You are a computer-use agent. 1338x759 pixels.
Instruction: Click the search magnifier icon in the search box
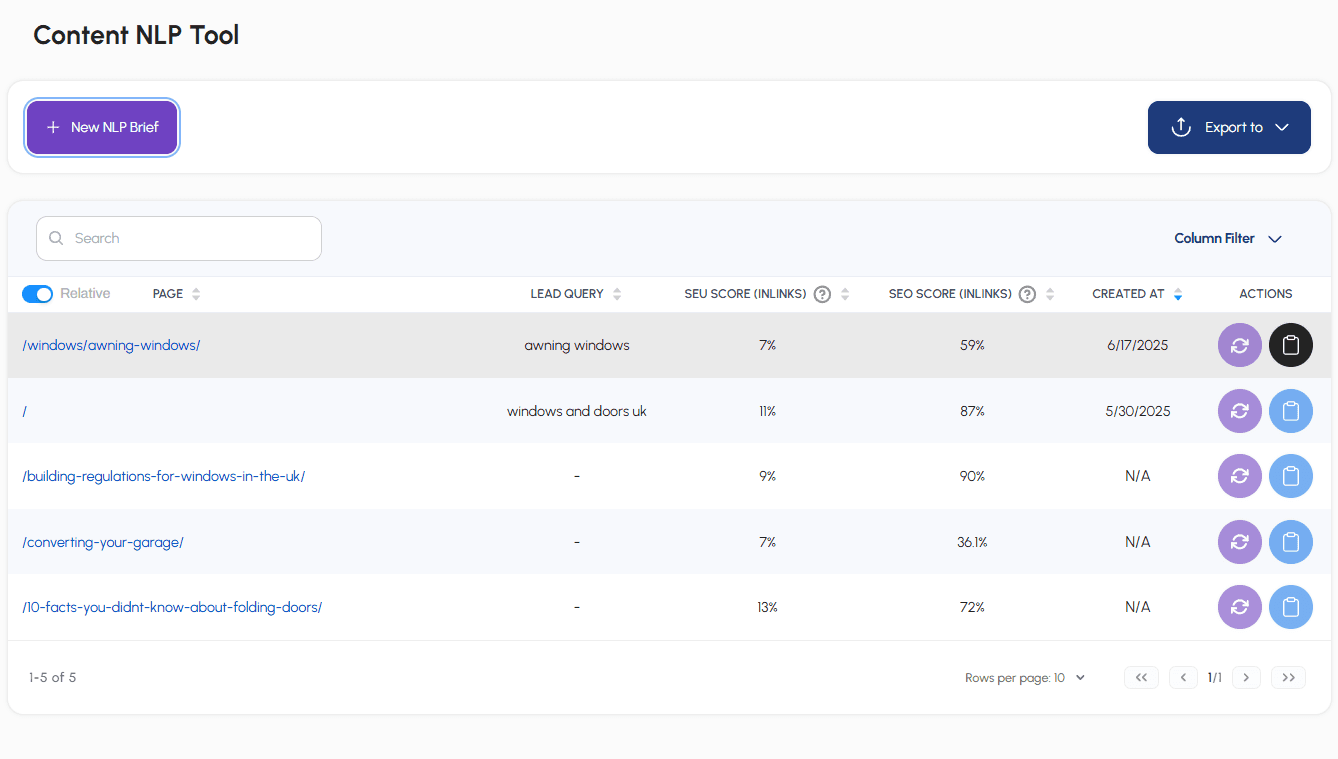[56, 238]
